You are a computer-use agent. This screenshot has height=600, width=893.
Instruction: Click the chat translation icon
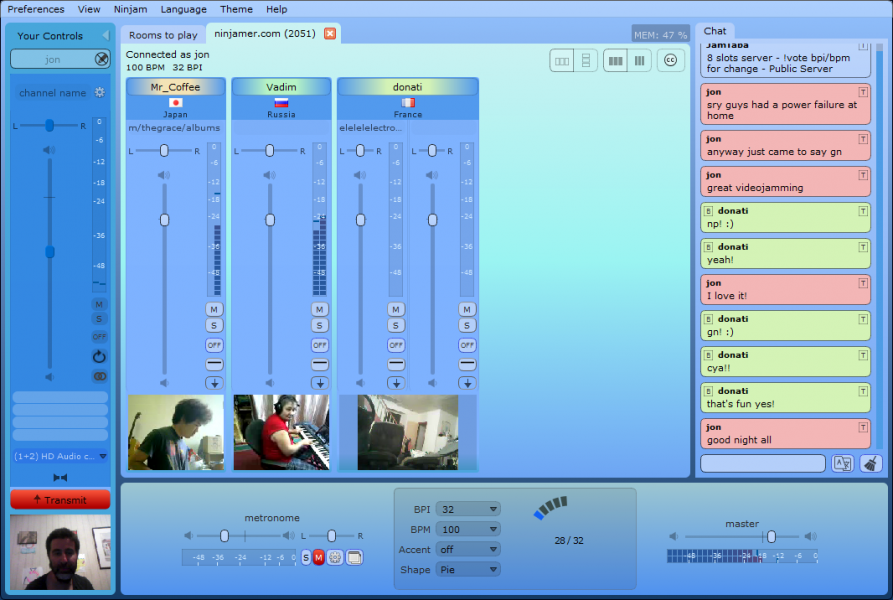(x=842, y=463)
